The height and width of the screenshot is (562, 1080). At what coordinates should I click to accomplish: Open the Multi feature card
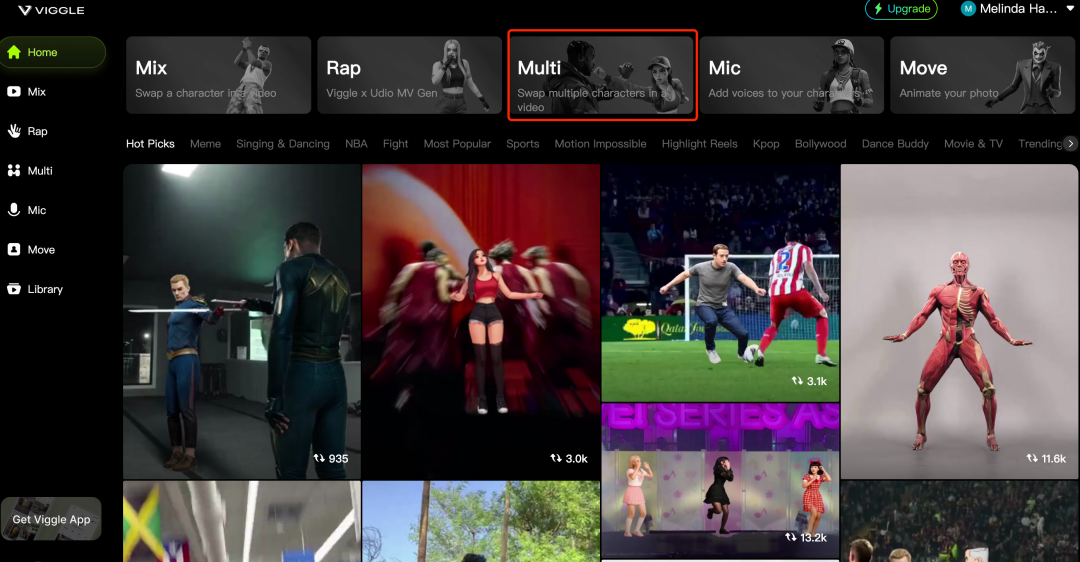click(603, 75)
